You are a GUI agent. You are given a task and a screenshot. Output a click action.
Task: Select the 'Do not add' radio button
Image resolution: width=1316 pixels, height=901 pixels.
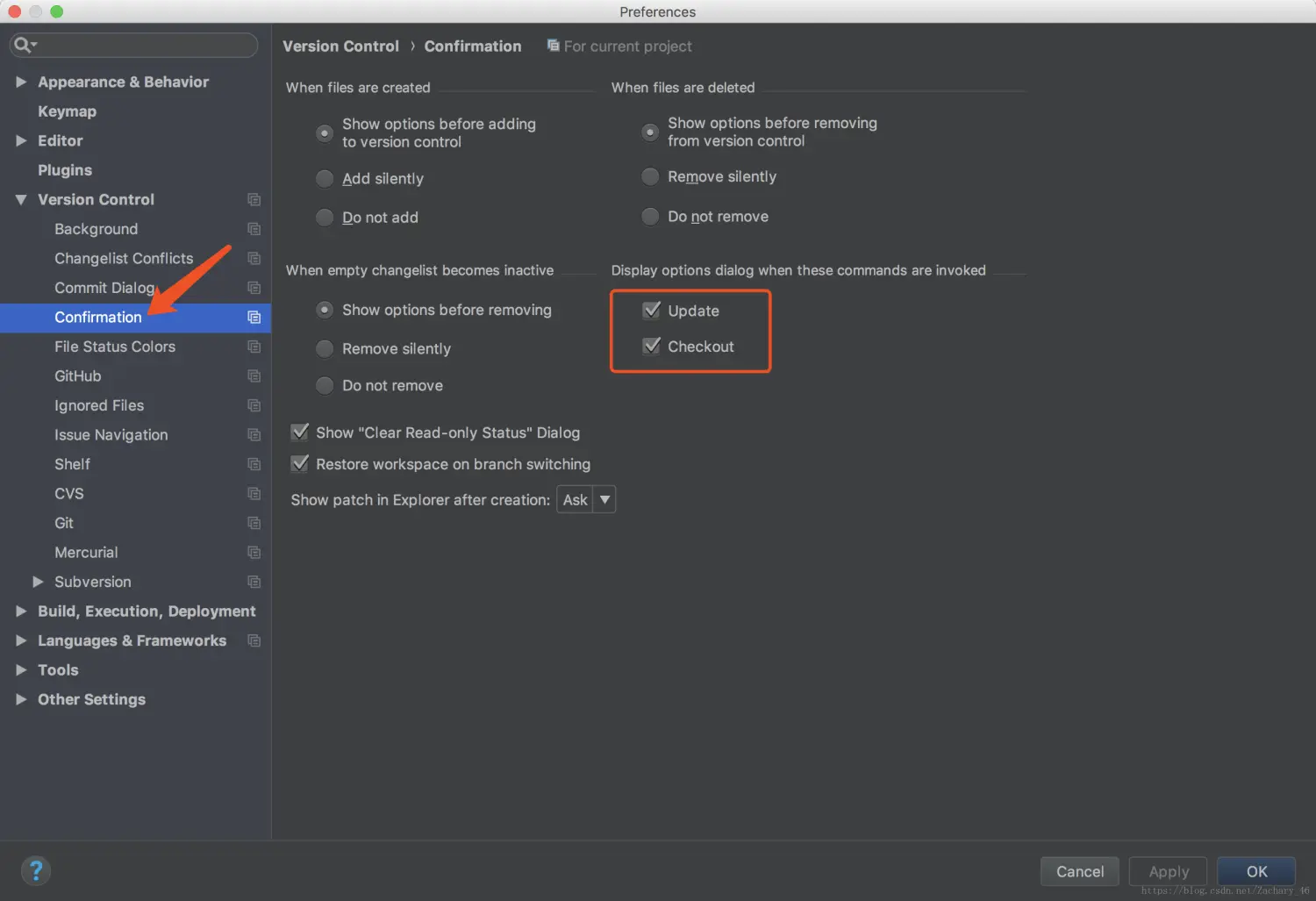pos(325,218)
